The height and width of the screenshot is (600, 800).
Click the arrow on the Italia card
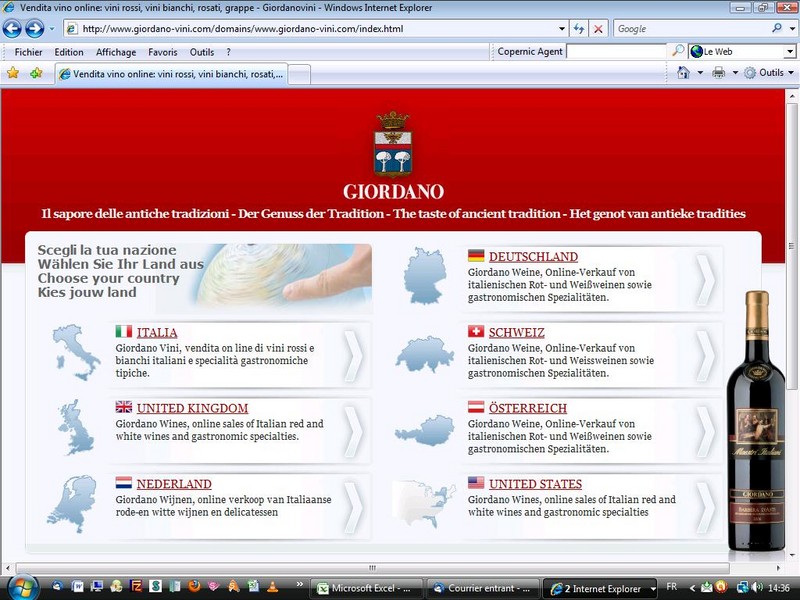[x=353, y=356]
